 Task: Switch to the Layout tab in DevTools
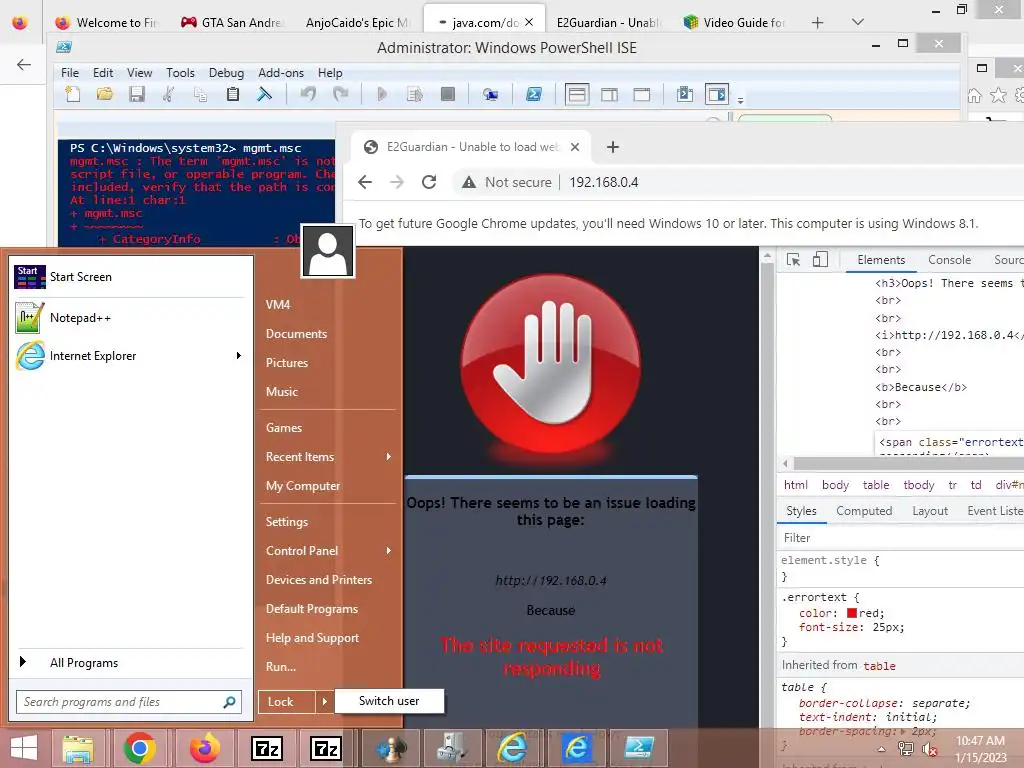click(x=930, y=511)
